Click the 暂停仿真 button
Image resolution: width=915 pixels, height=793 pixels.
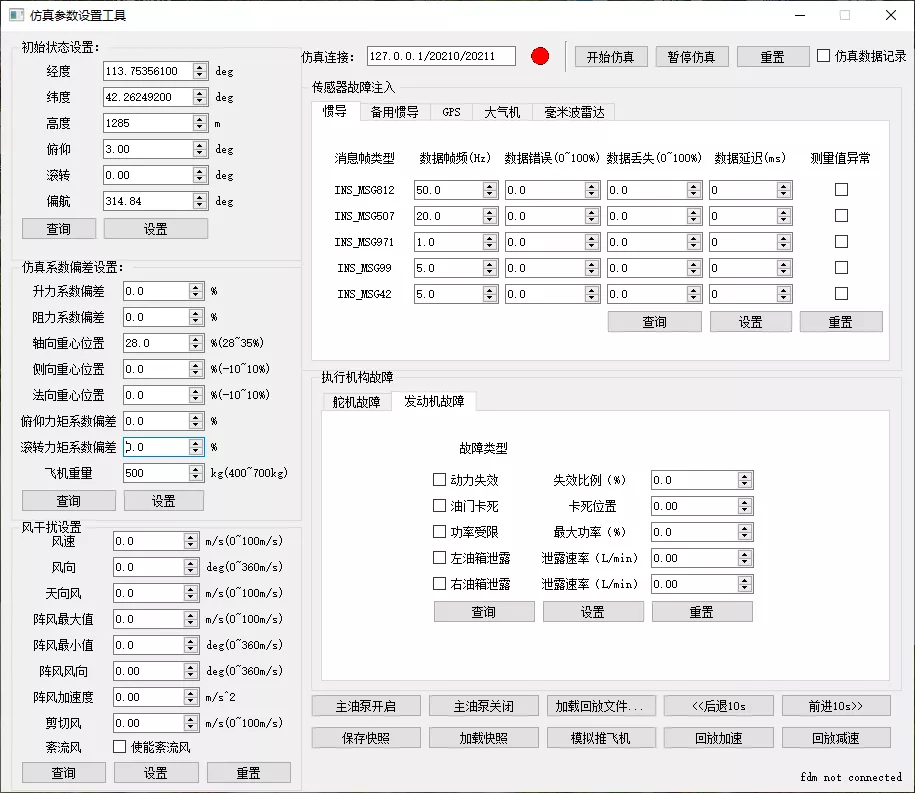pyautogui.click(x=692, y=57)
